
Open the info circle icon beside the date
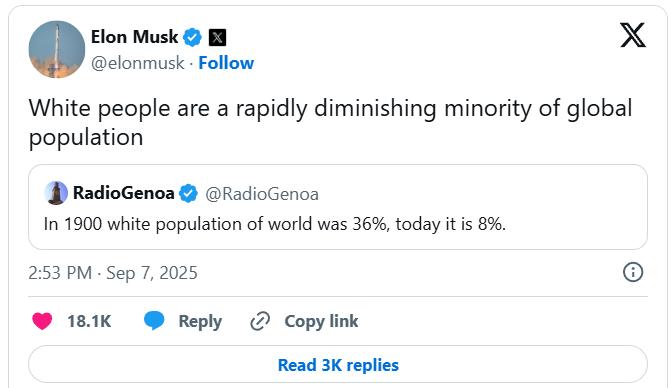[x=633, y=272]
